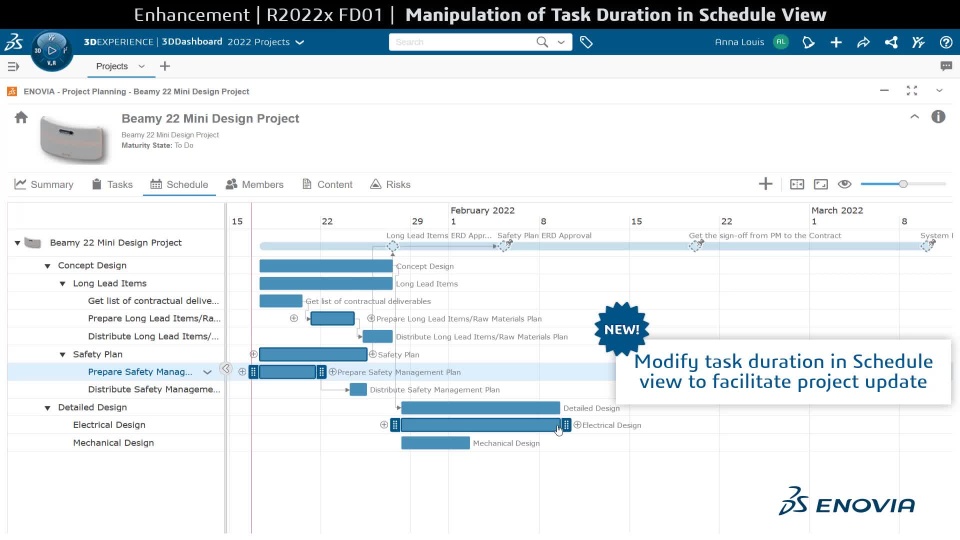
Task: Switch to the Tasks tab
Action: pyautogui.click(x=112, y=184)
